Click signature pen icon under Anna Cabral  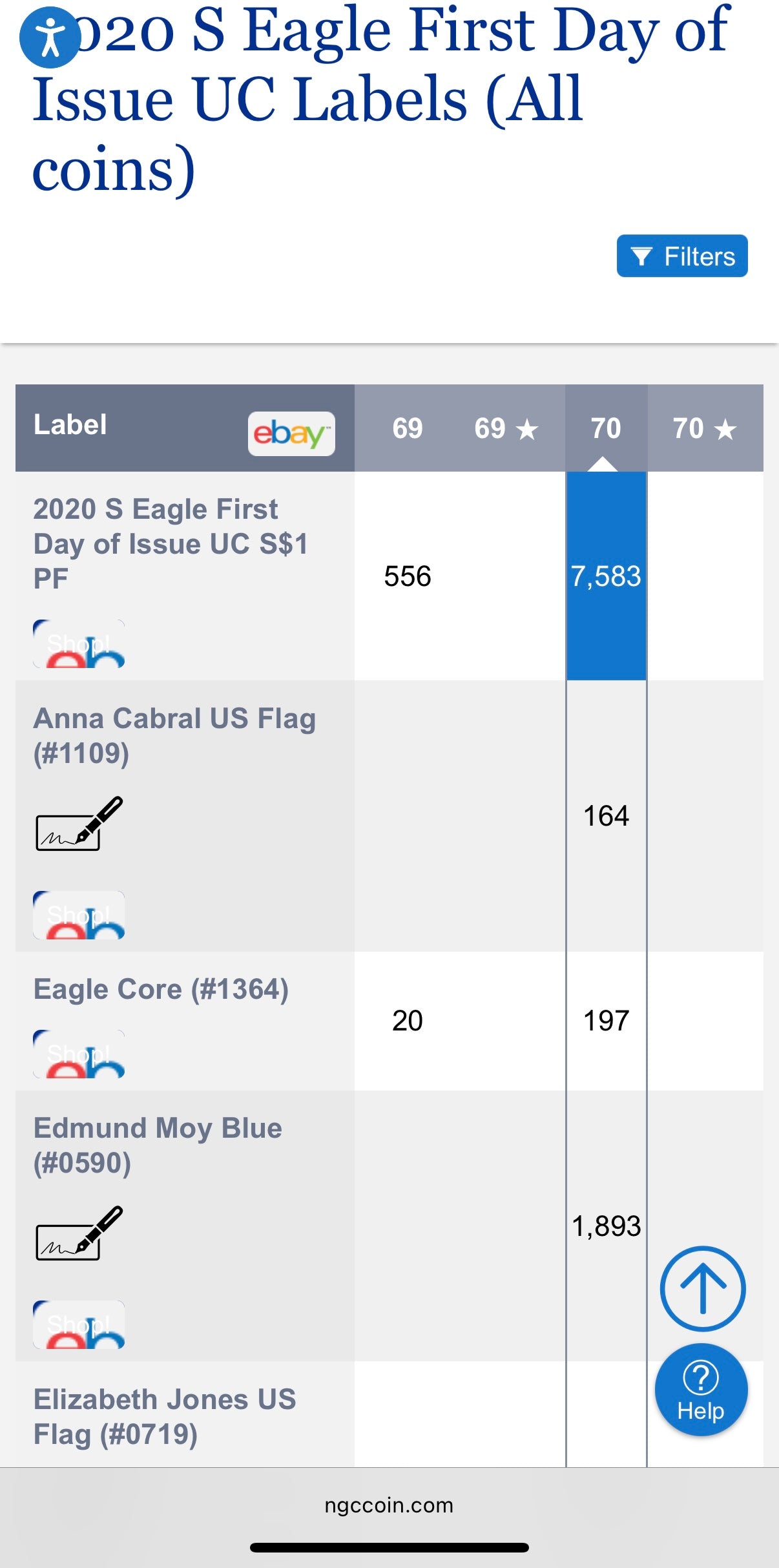click(x=79, y=824)
